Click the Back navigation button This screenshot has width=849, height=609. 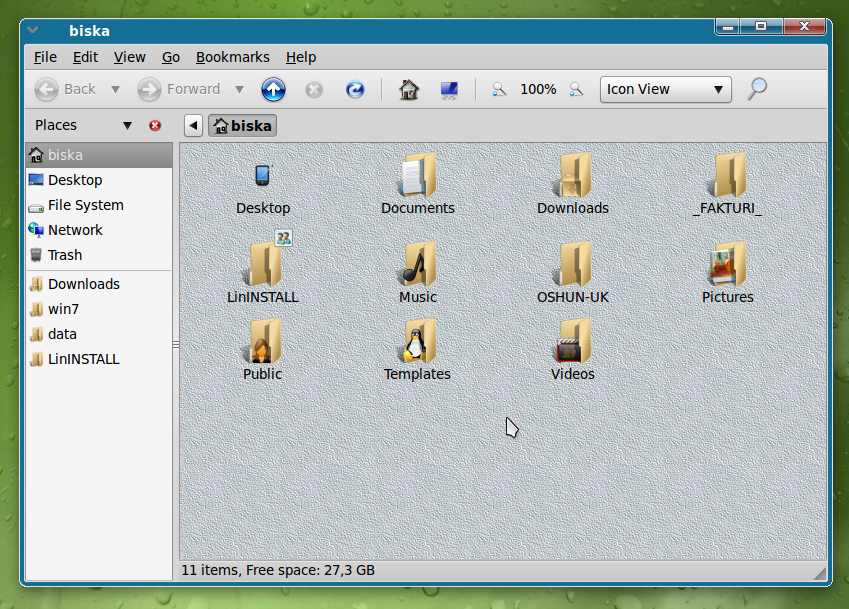[x=66, y=89]
